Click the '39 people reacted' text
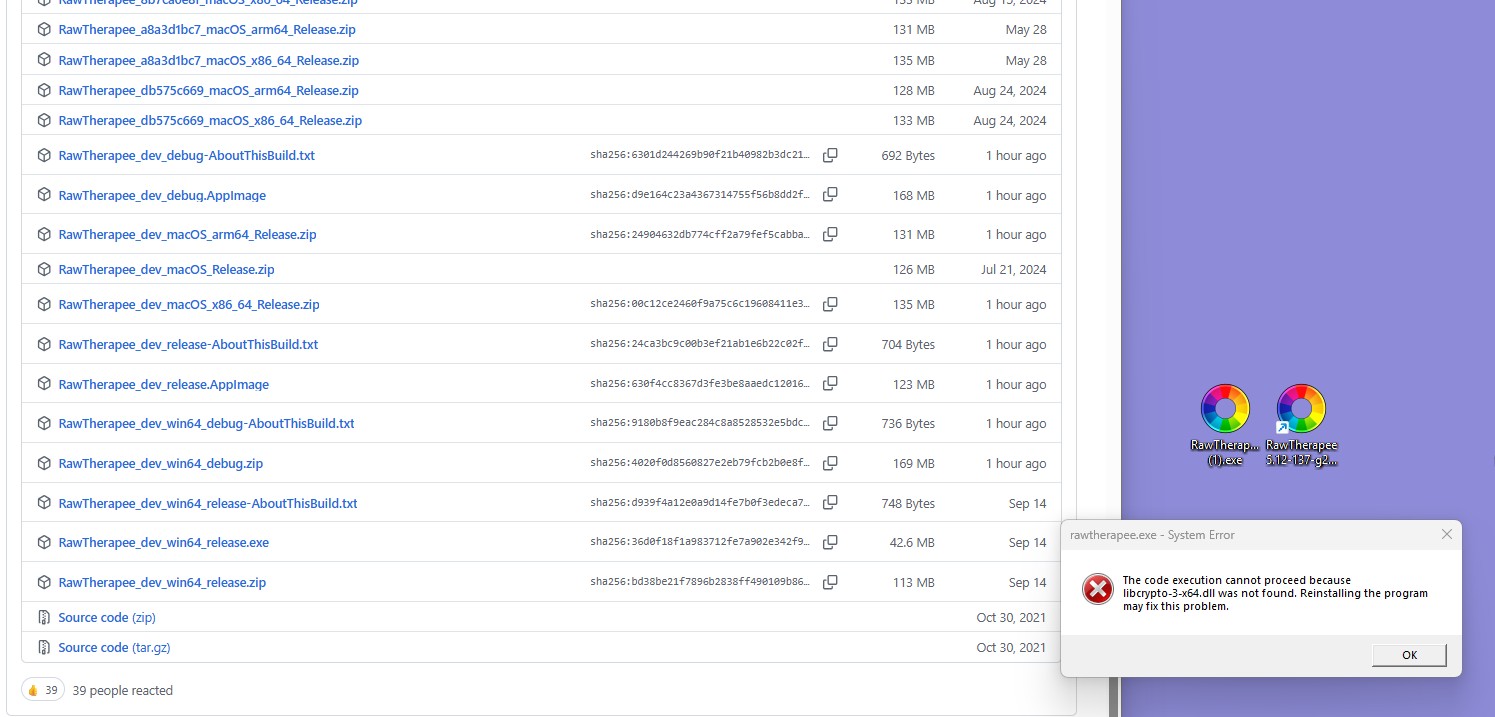The width and height of the screenshot is (1495, 717). pyautogui.click(x=123, y=691)
